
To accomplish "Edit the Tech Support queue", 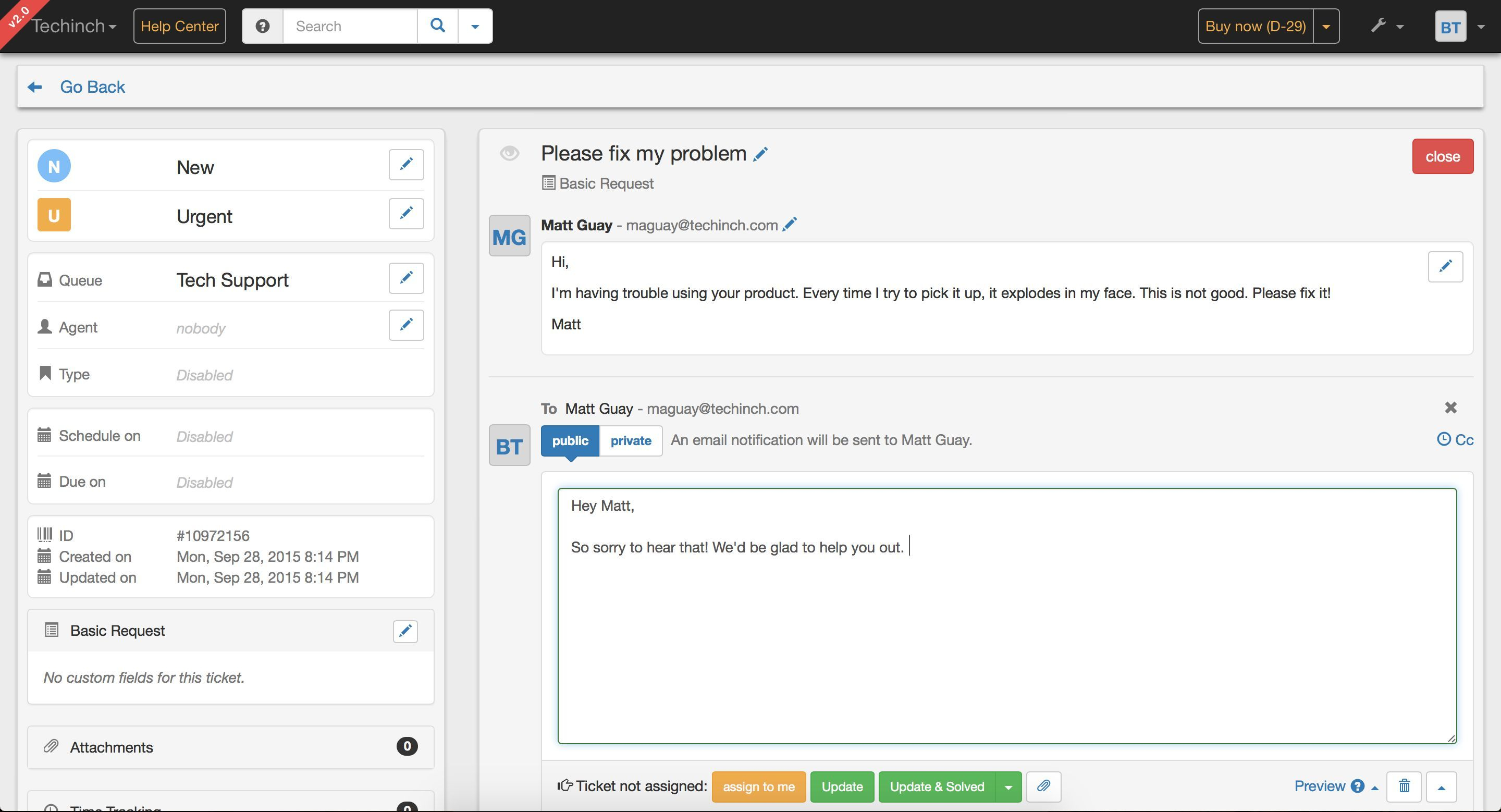I will [406, 278].
